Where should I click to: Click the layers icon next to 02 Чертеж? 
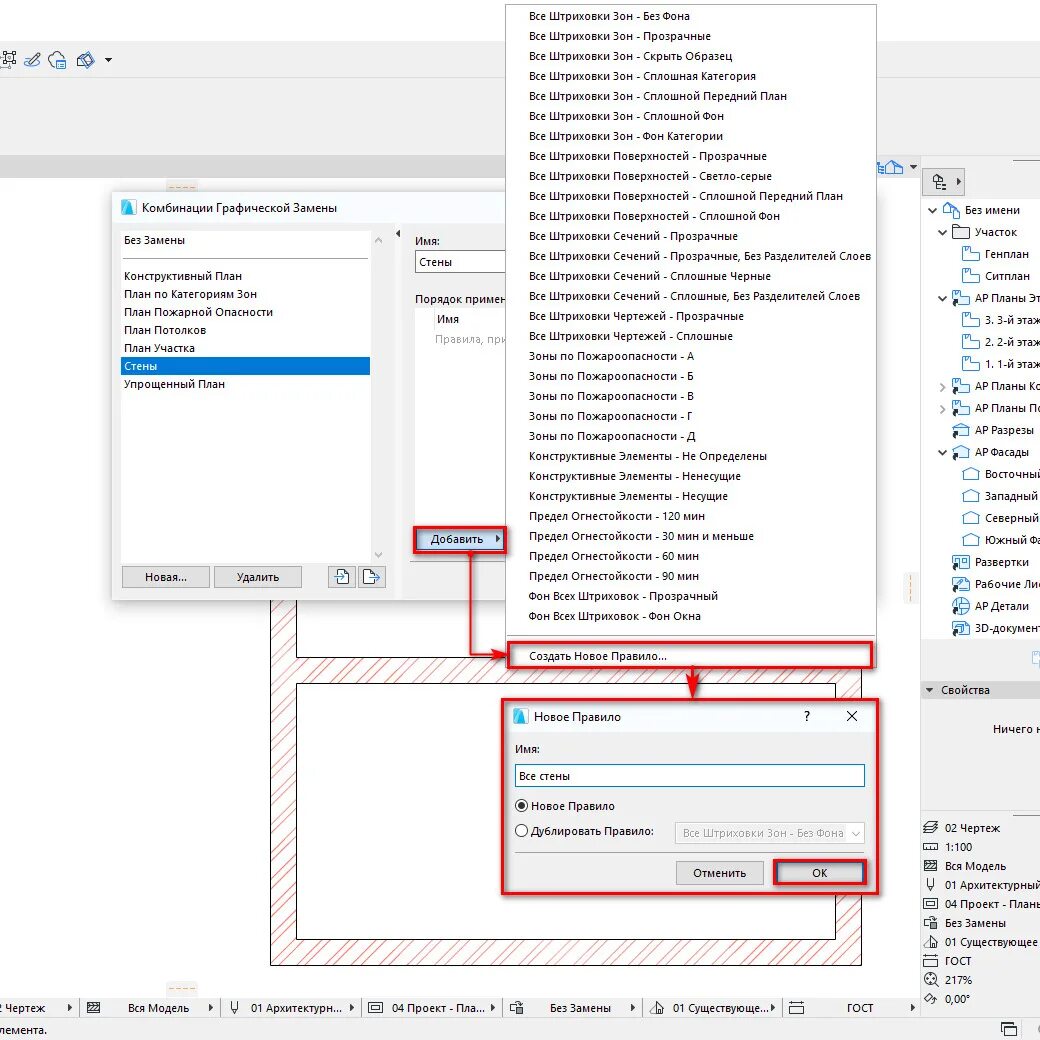coord(931,827)
